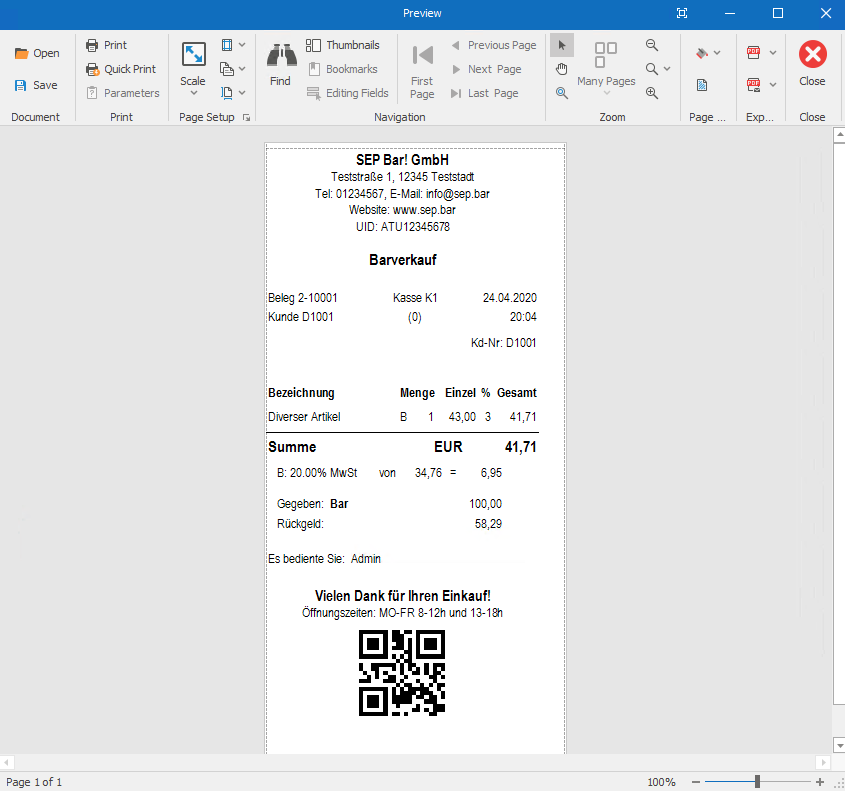Click the plus button beside zoom slider
Image resolution: width=845 pixels, height=791 pixels.
(x=820, y=782)
